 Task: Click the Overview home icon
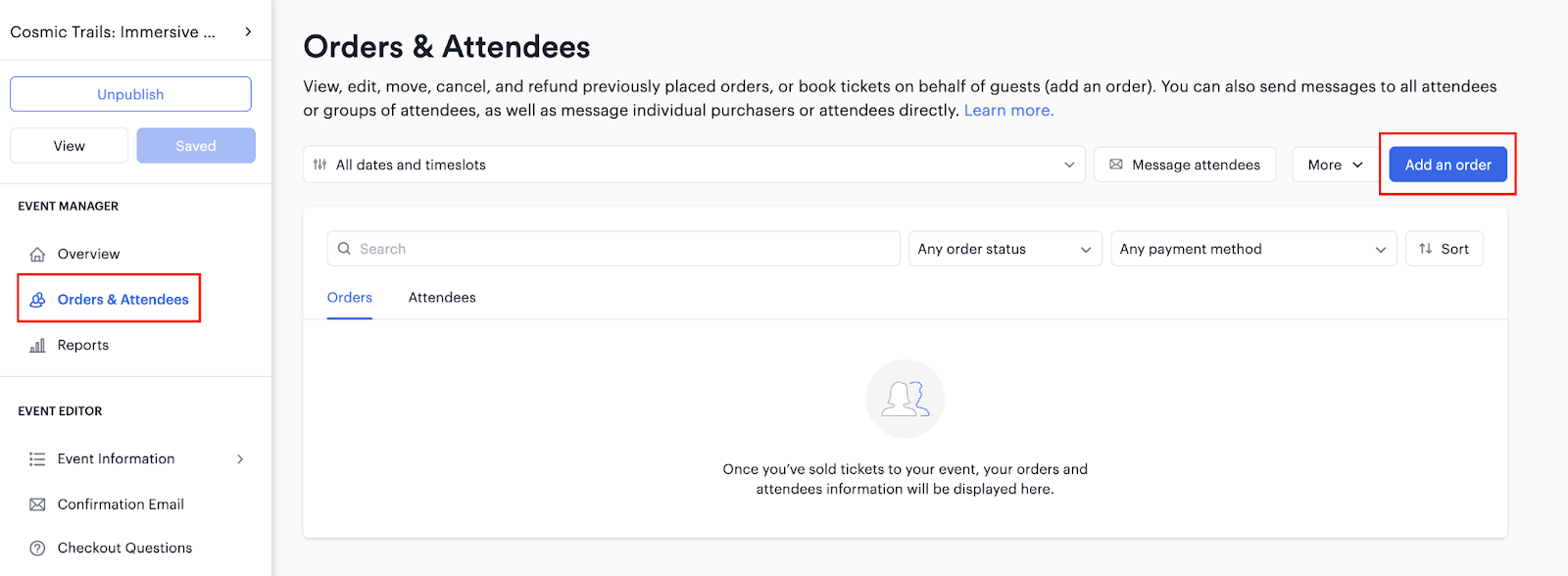(x=37, y=255)
